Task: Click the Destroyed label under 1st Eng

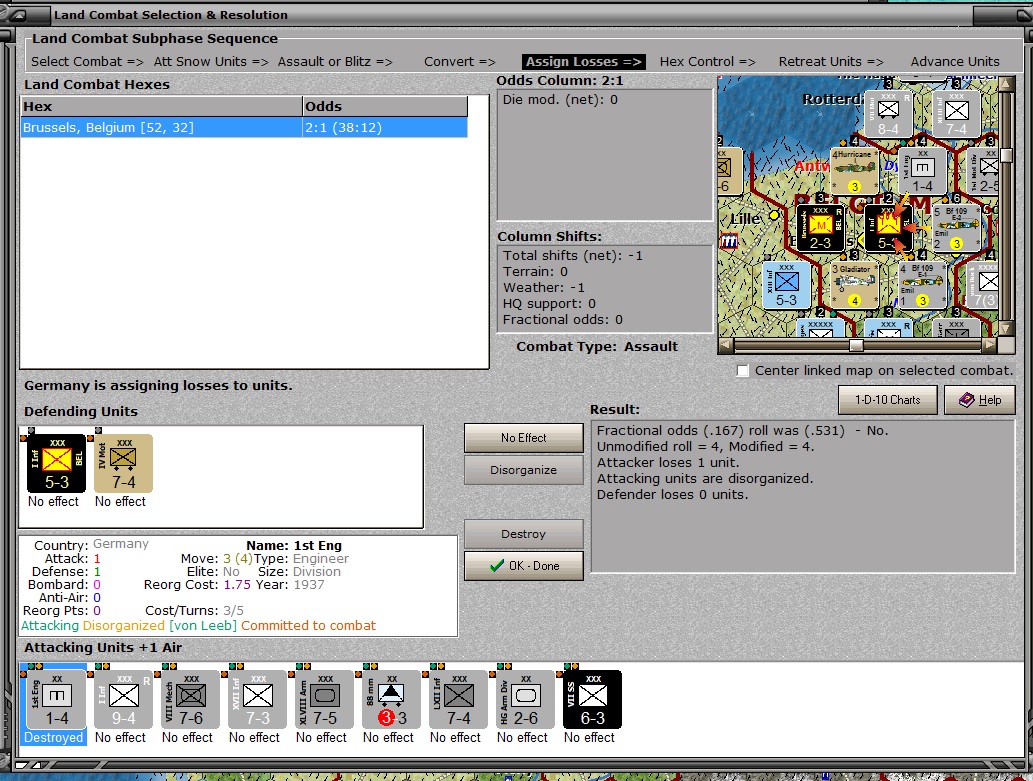Action: pyautogui.click(x=54, y=738)
